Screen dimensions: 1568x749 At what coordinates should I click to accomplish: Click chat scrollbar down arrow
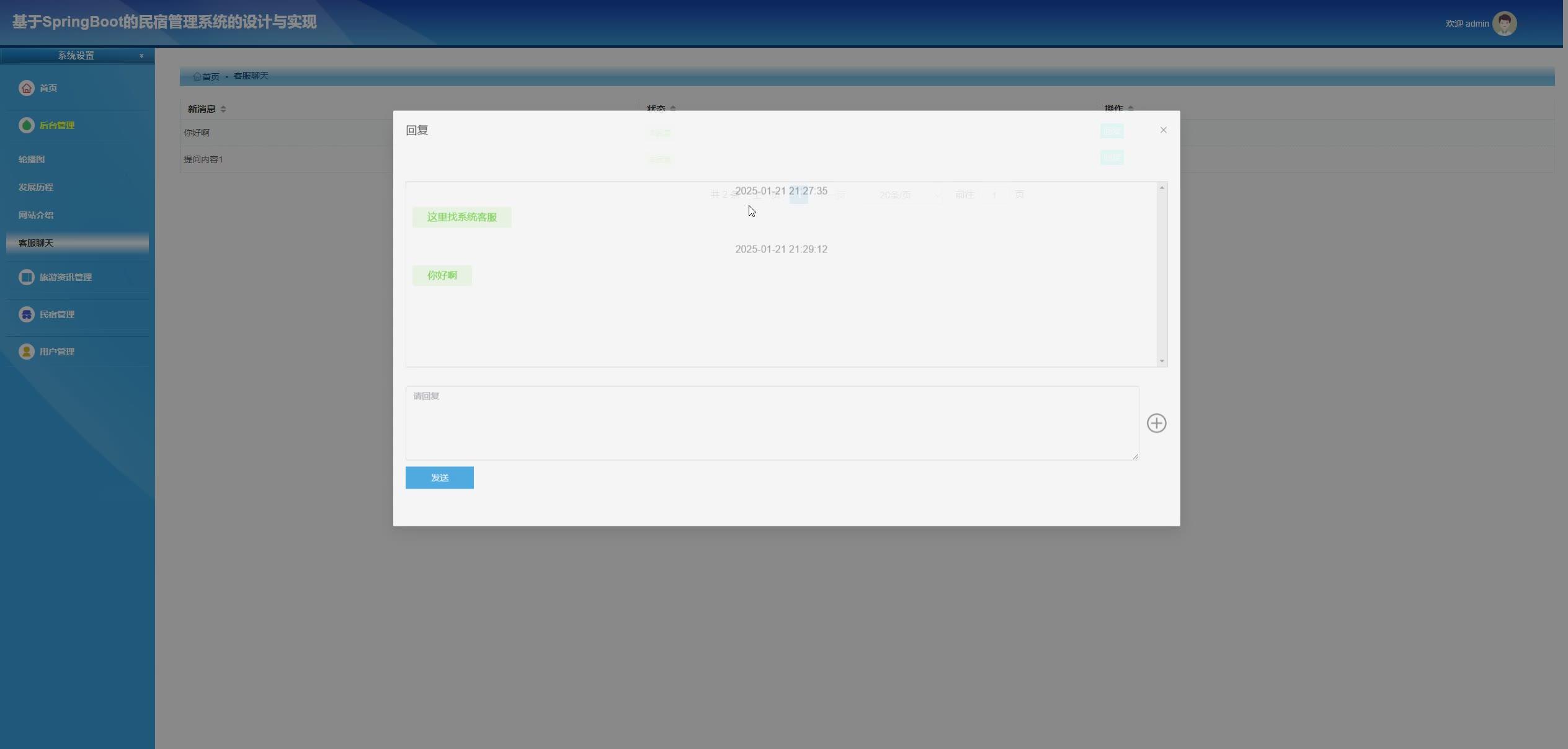coord(1162,361)
